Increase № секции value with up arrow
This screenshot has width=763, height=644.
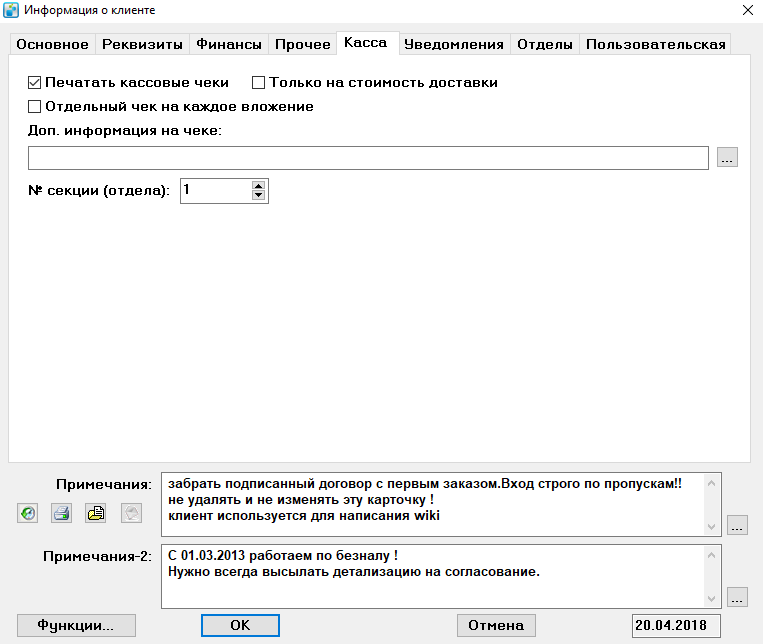point(258,185)
